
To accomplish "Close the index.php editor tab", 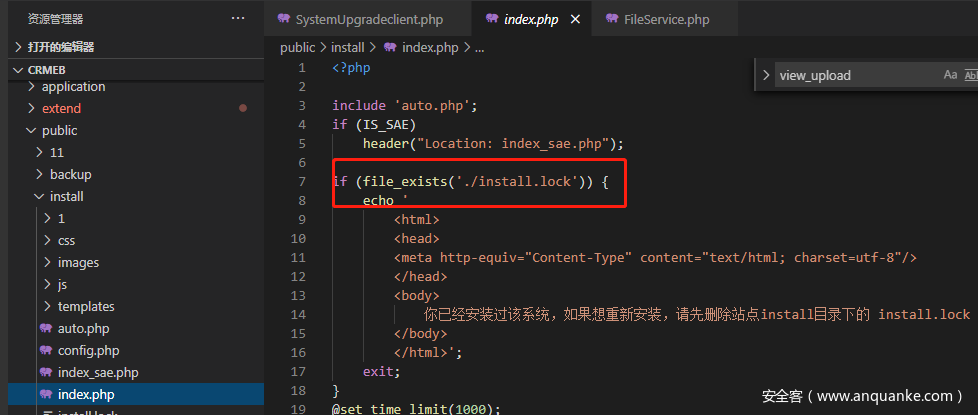I will coord(574,20).
